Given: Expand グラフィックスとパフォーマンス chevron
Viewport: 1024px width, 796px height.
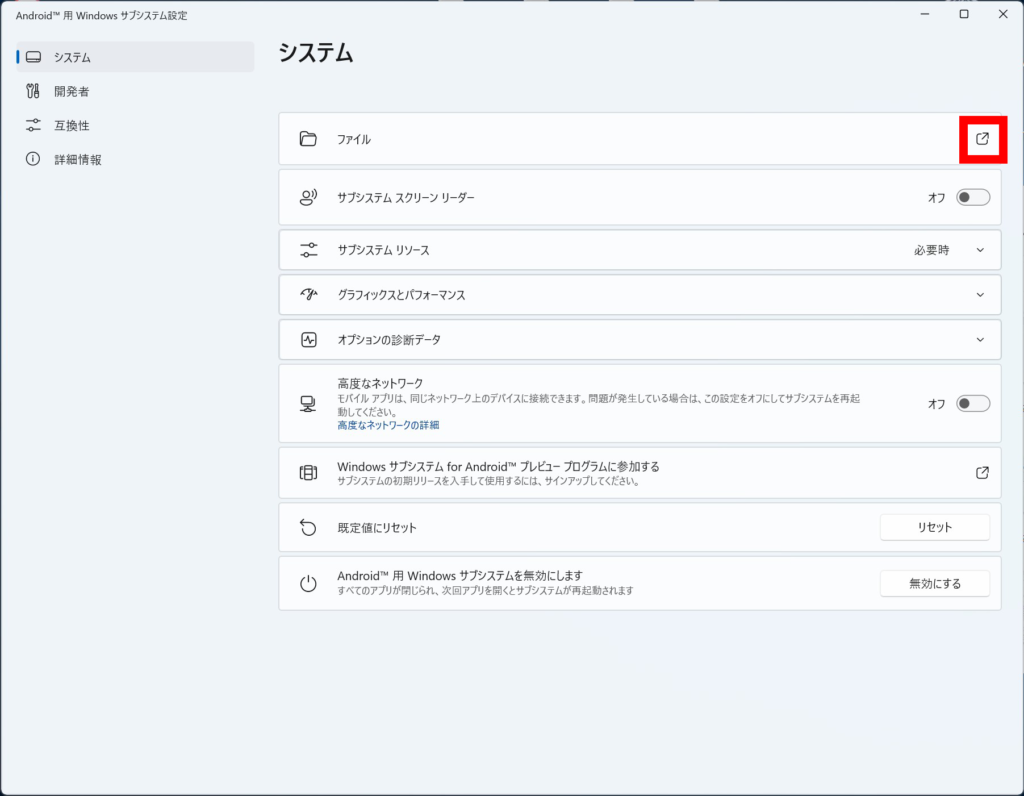Looking at the screenshot, I should click(x=980, y=295).
